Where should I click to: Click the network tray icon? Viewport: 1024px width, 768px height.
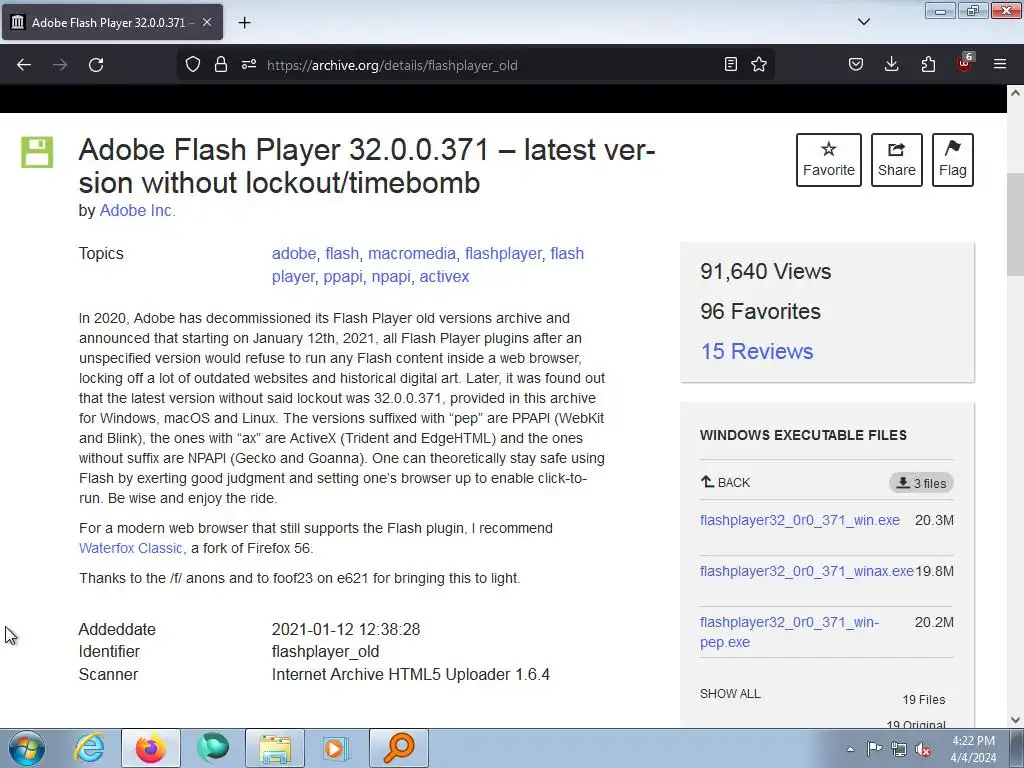tap(899, 749)
